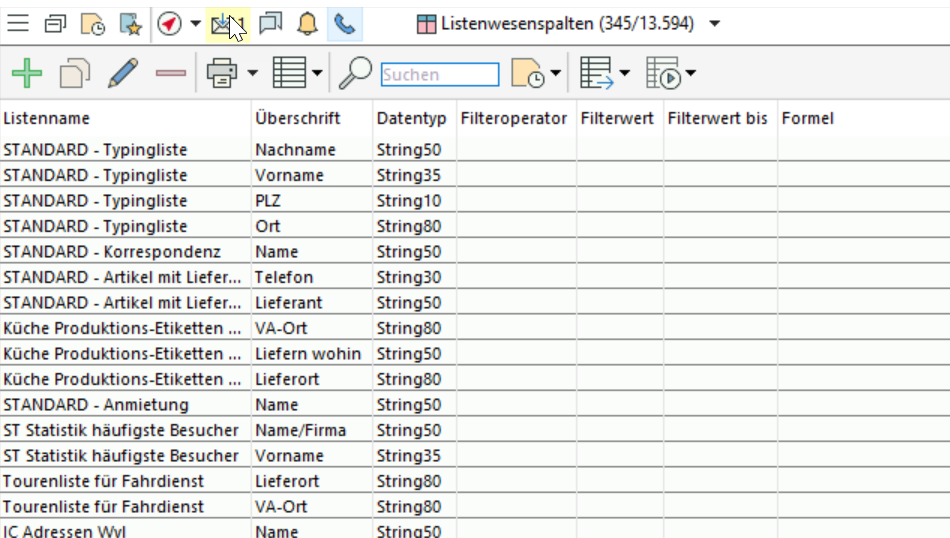The width and height of the screenshot is (950, 538).
Task: Open notifications bell icon
Action: pos(307,24)
